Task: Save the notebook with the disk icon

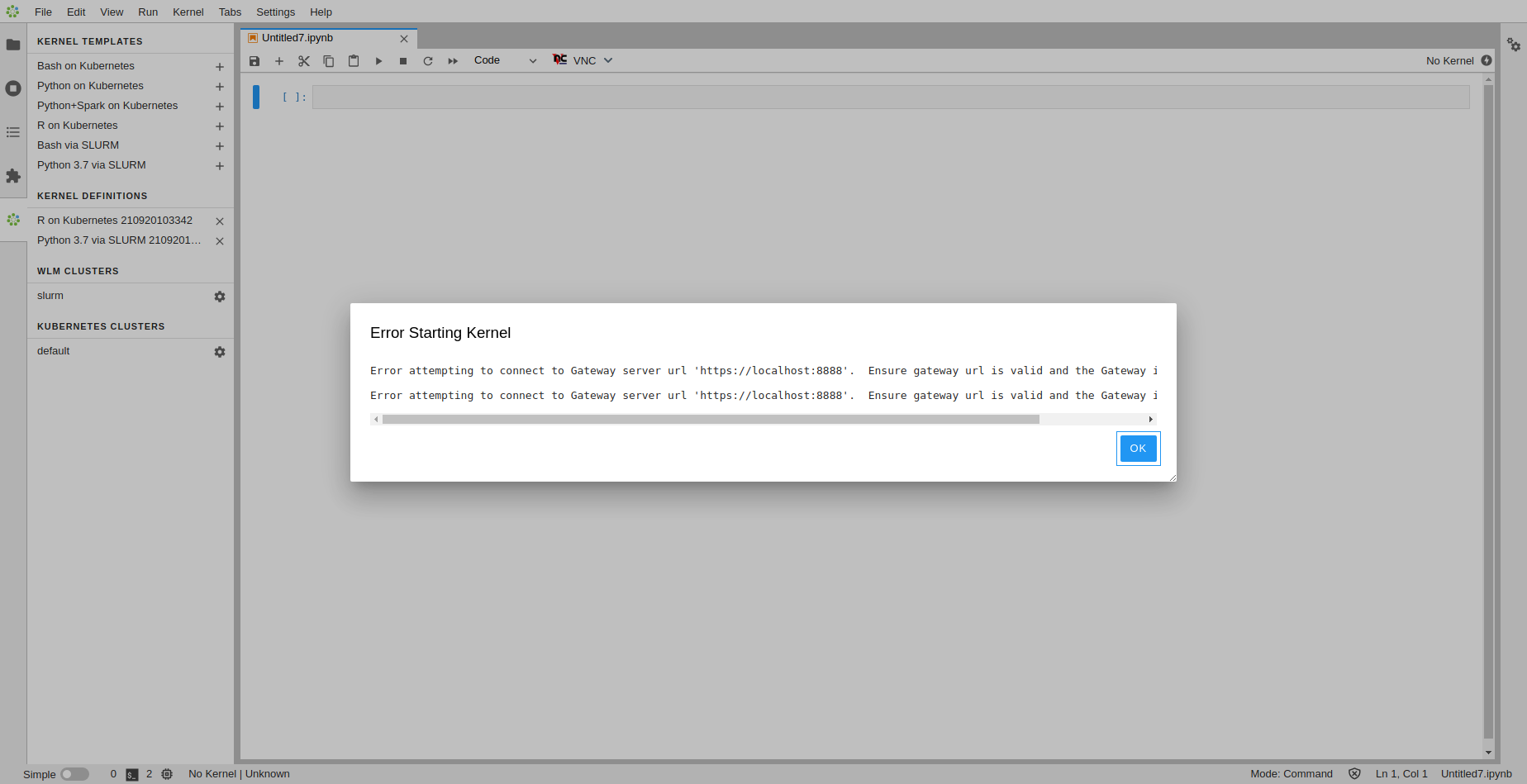Action: coord(254,60)
